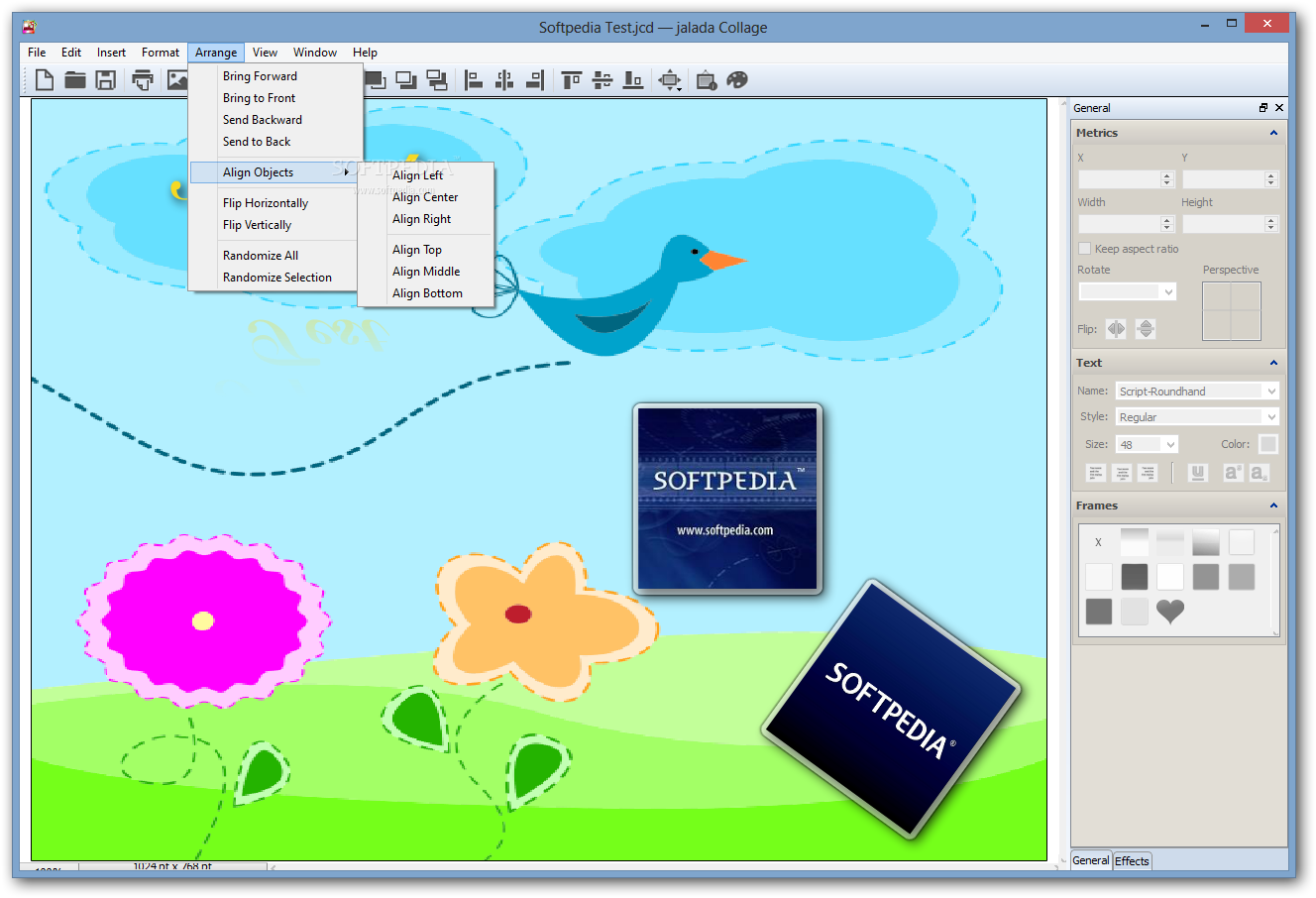Screen dimensions: 1316x898
Task: Save the collage with floppy icon
Action: click(x=106, y=80)
